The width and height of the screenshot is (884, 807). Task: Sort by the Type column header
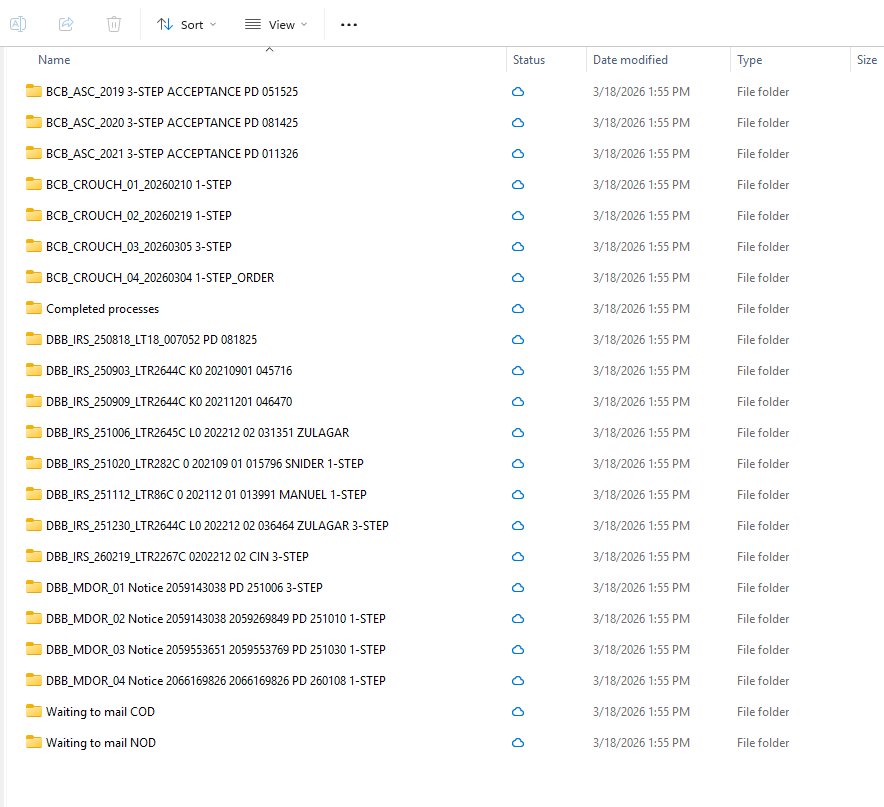tap(749, 60)
